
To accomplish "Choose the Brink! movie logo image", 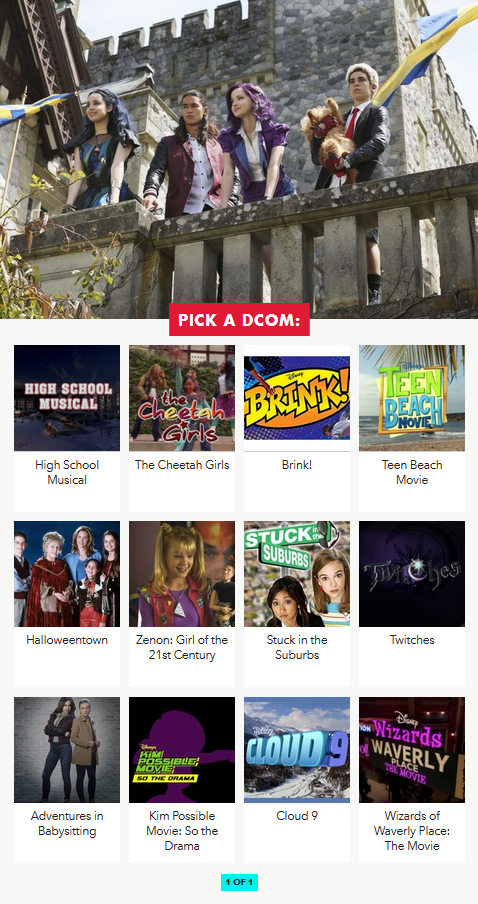I will coord(297,398).
